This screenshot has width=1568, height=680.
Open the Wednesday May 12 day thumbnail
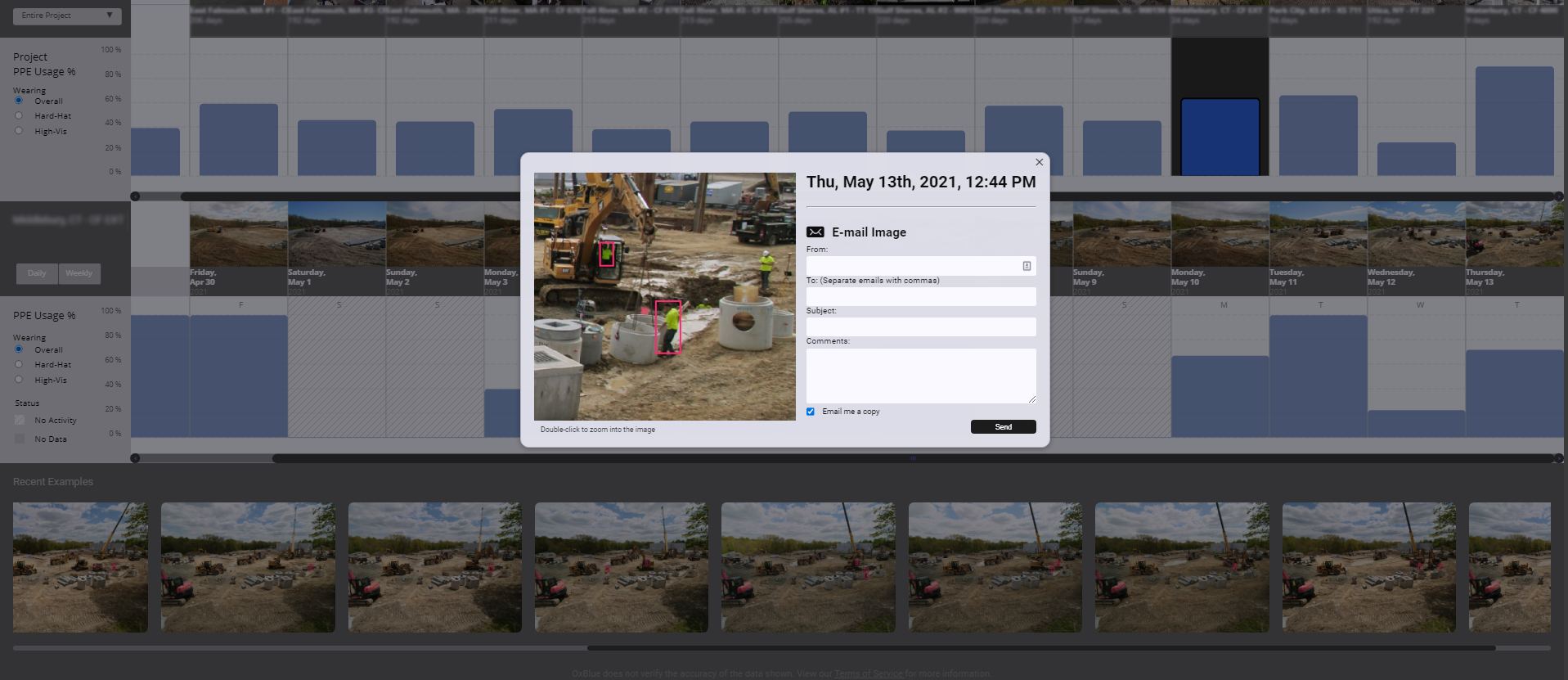click(1417, 235)
